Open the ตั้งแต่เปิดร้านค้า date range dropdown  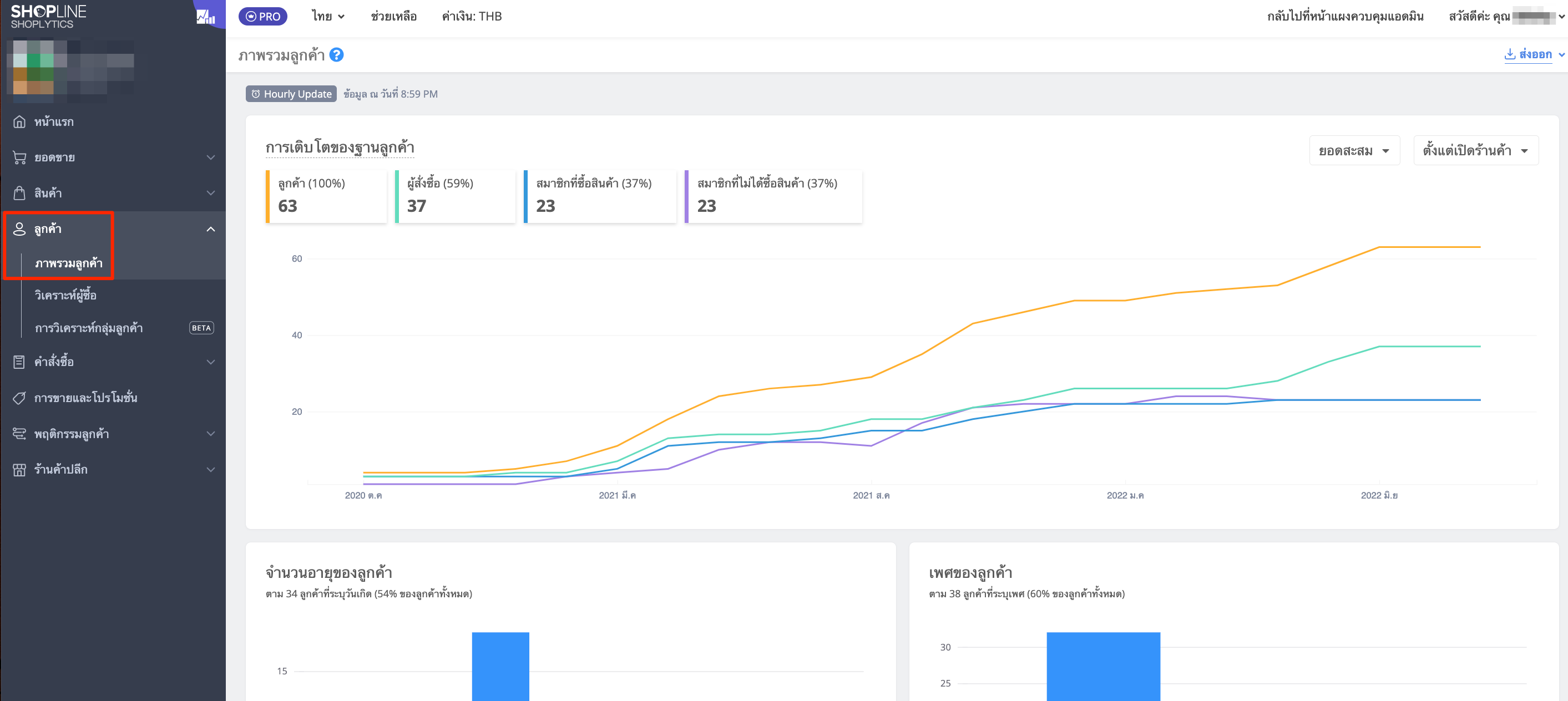click(1475, 150)
